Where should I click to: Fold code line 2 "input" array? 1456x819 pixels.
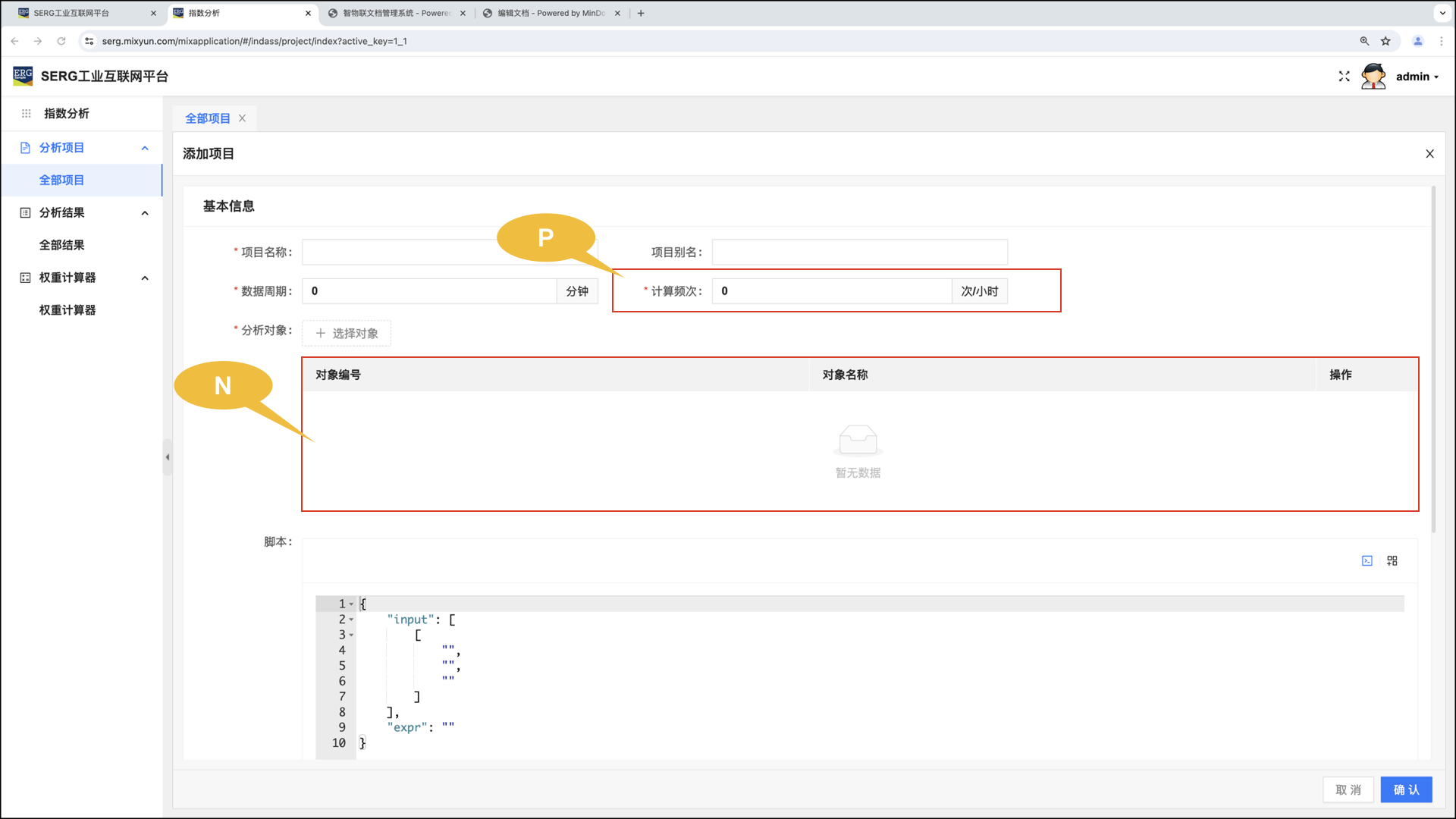tap(351, 620)
